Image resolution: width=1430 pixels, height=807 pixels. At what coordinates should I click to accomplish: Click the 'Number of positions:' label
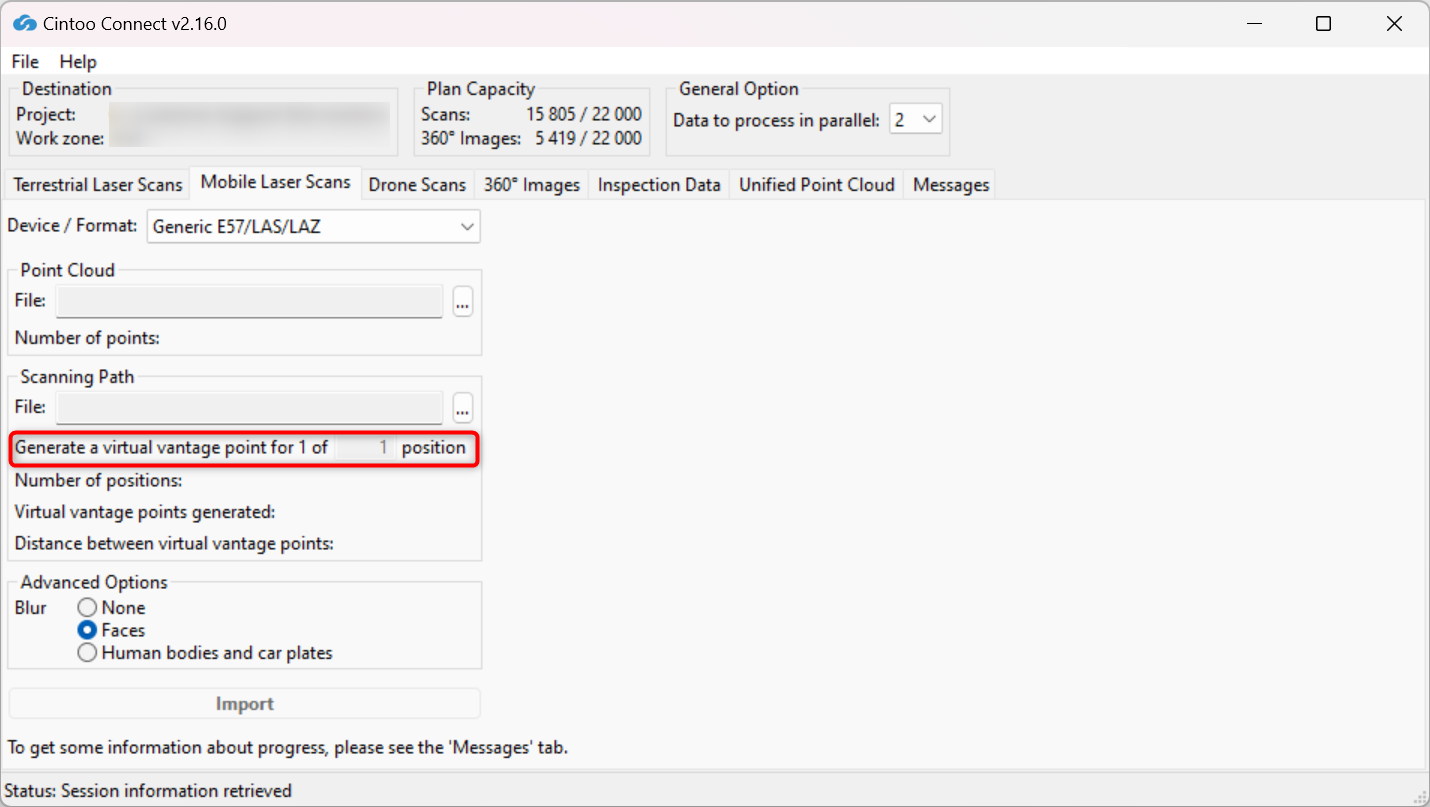(x=98, y=480)
